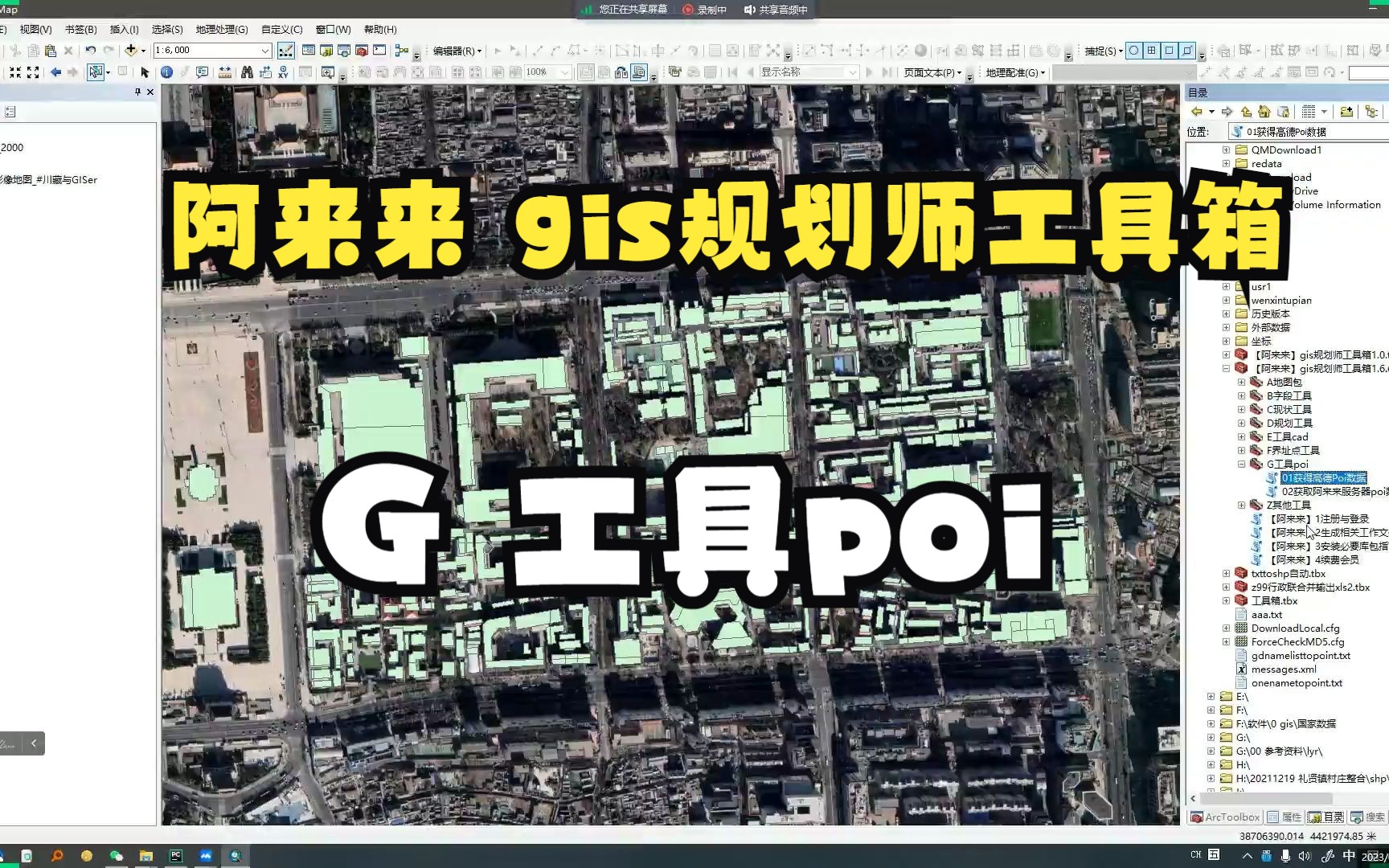
Task: Select the Identify tool on the Tools toolbar
Action: 166,72
